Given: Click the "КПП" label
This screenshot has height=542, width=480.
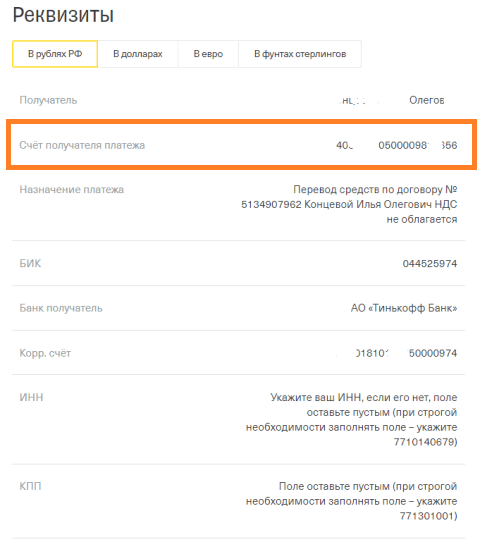Looking at the screenshot, I should [30, 486].
